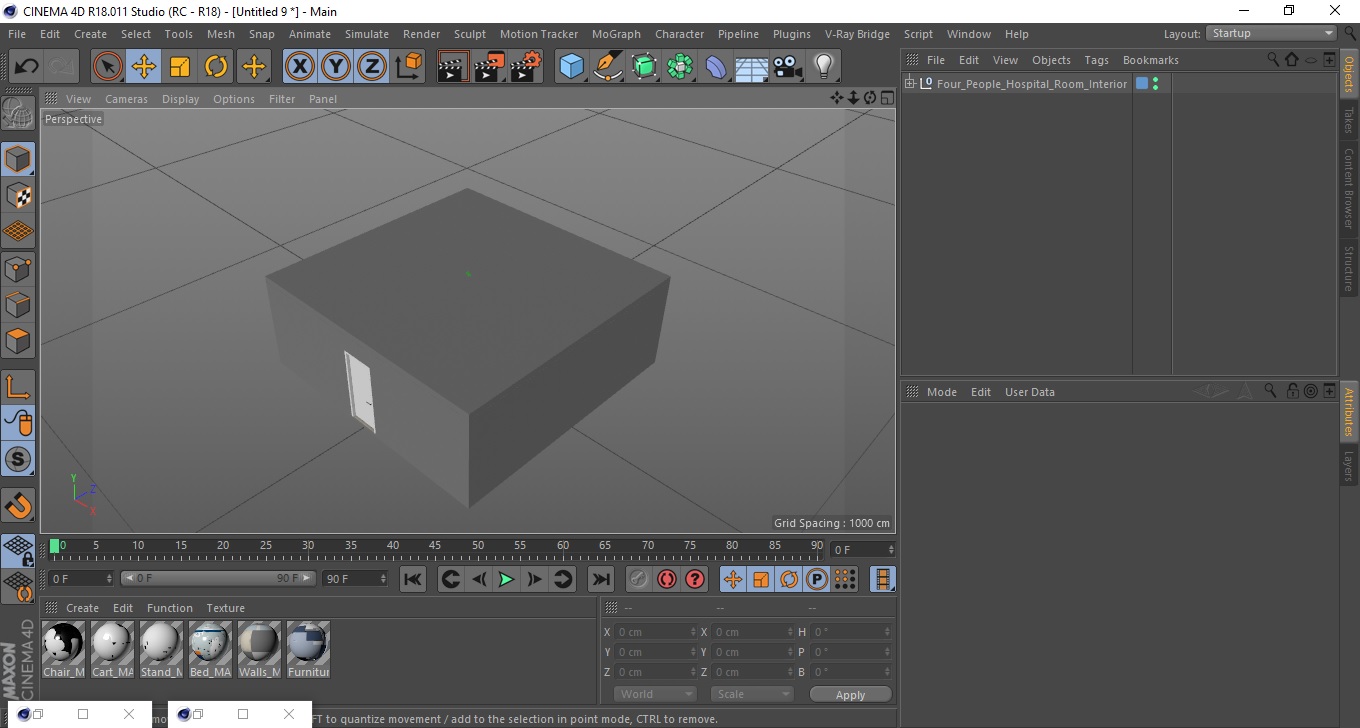The height and width of the screenshot is (728, 1360).
Task: Click the X position field
Action: [655, 632]
